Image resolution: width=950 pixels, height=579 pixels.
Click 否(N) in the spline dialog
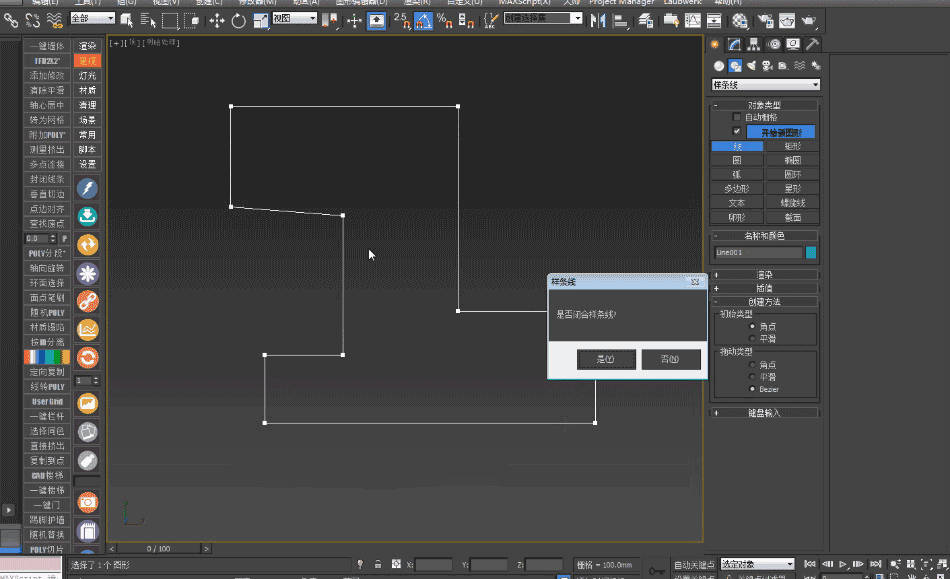point(671,358)
